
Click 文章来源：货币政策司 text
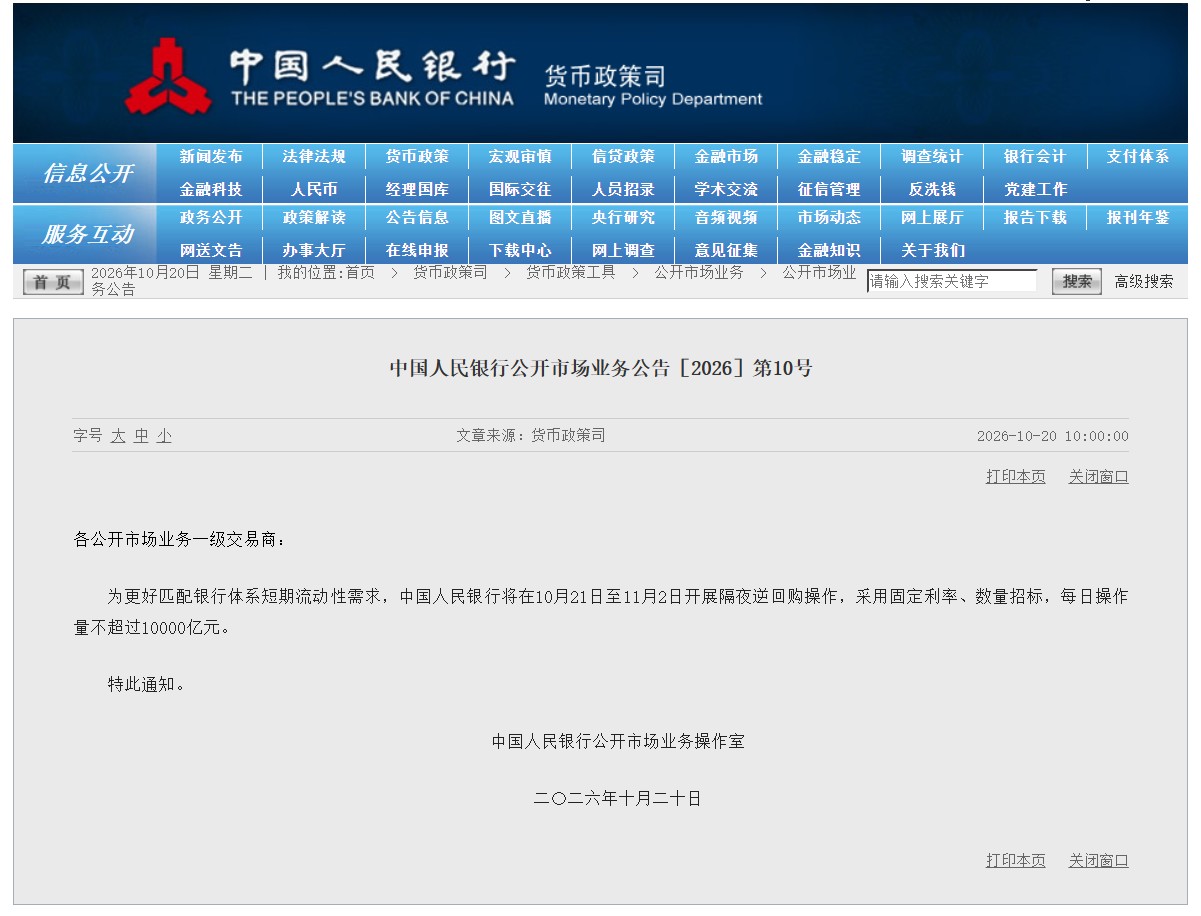[x=531, y=436]
